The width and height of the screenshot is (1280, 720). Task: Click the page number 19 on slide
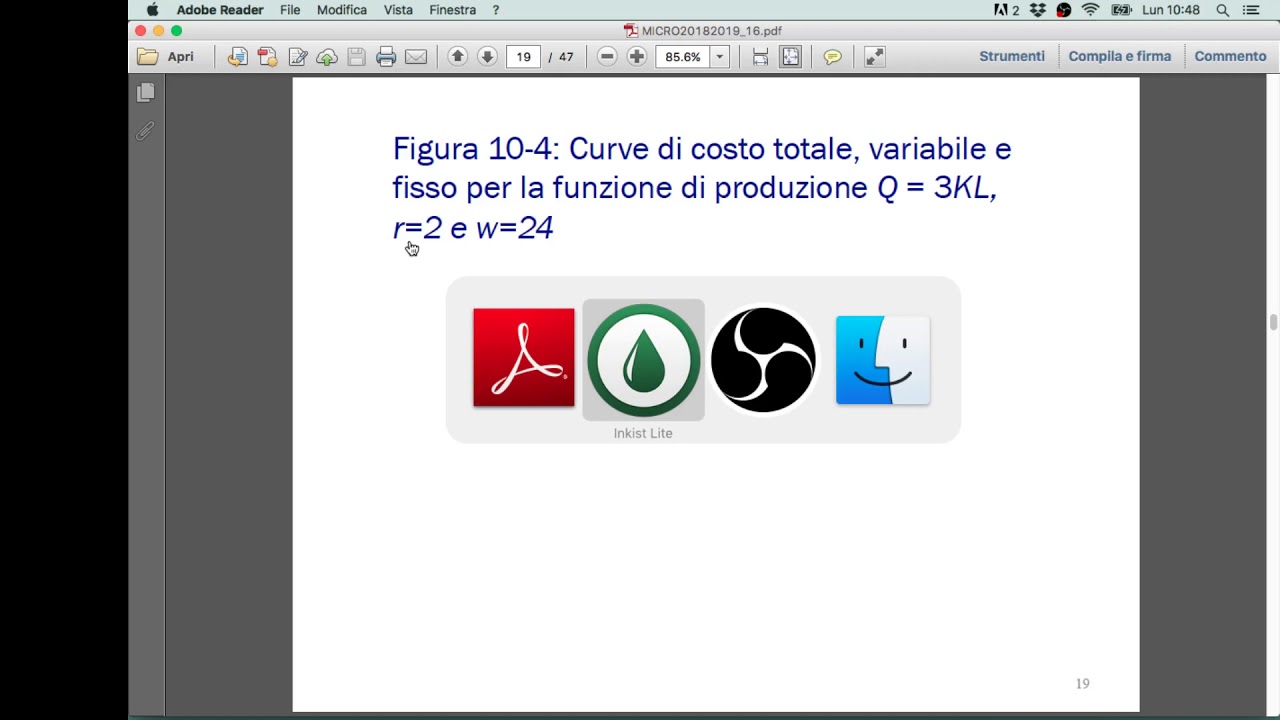[1082, 684]
